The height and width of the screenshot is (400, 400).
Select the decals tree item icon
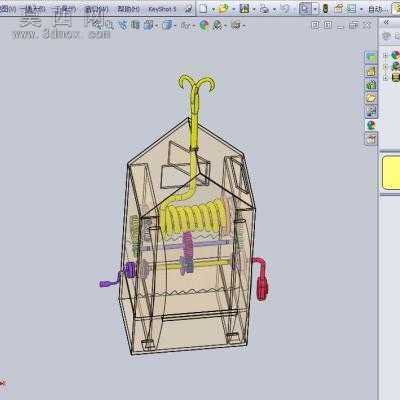point(395,77)
